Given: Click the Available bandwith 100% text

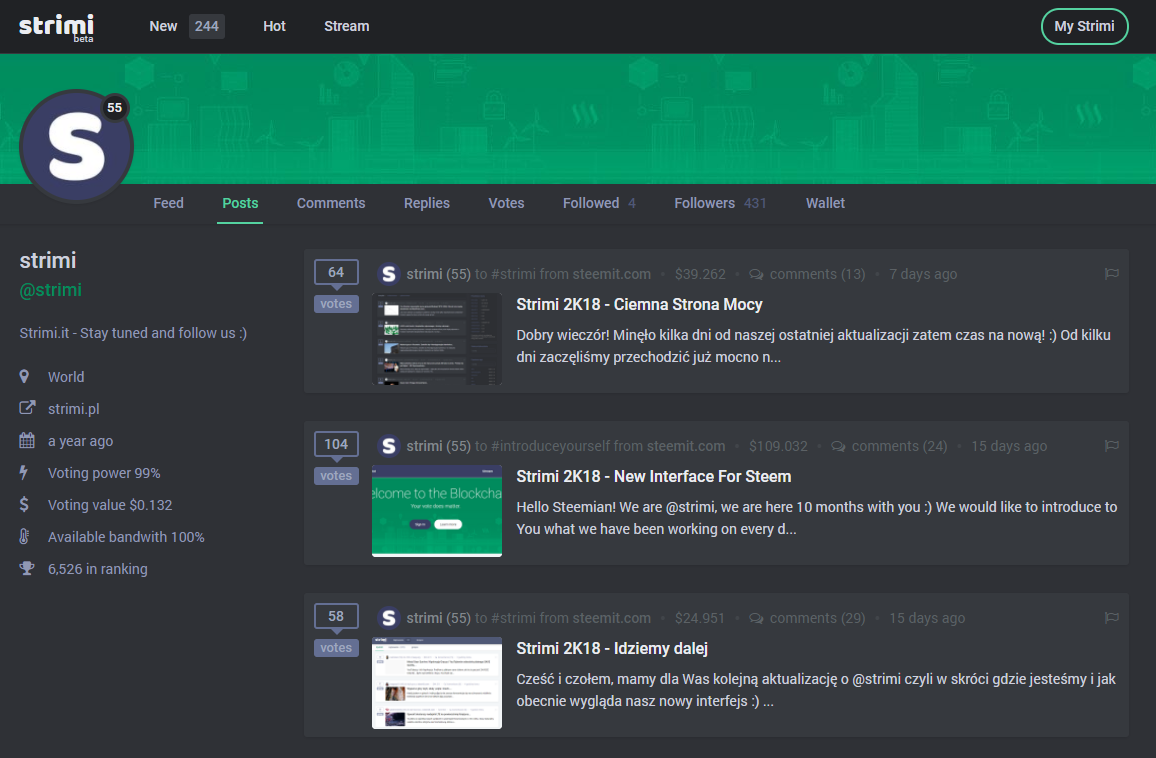Looking at the screenshot, I should 126,537.
